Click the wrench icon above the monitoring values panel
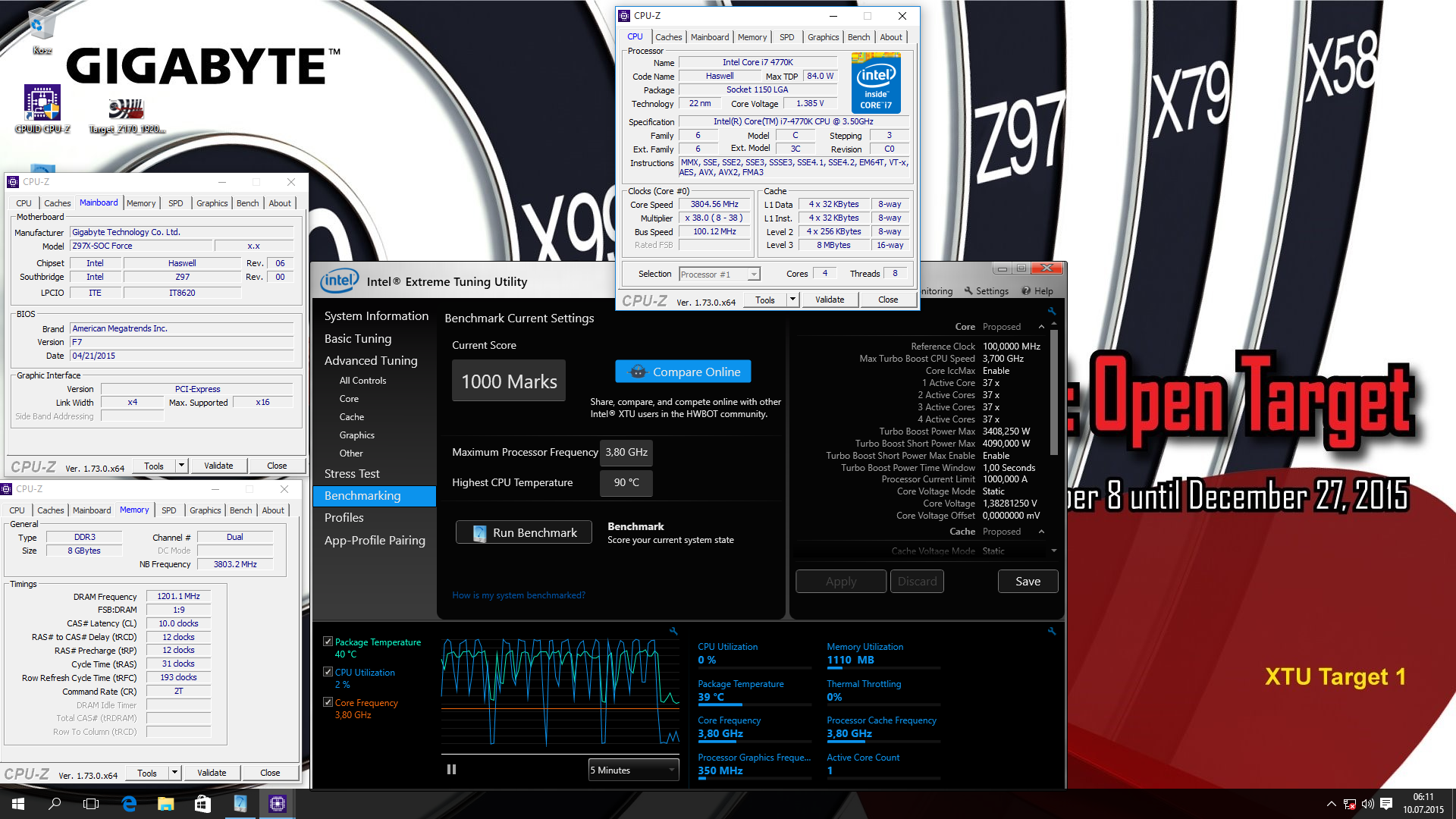 click(x=1052, y=631)
